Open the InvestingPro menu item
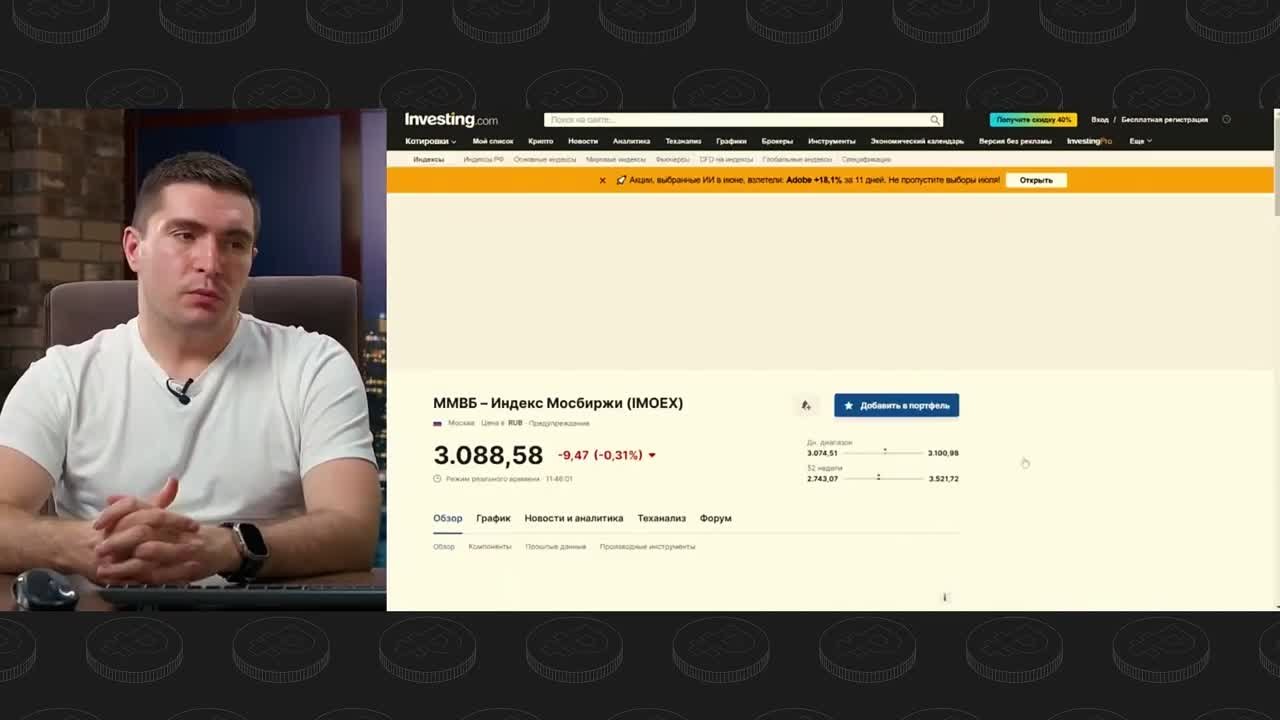 click(x=1089, y=141)
